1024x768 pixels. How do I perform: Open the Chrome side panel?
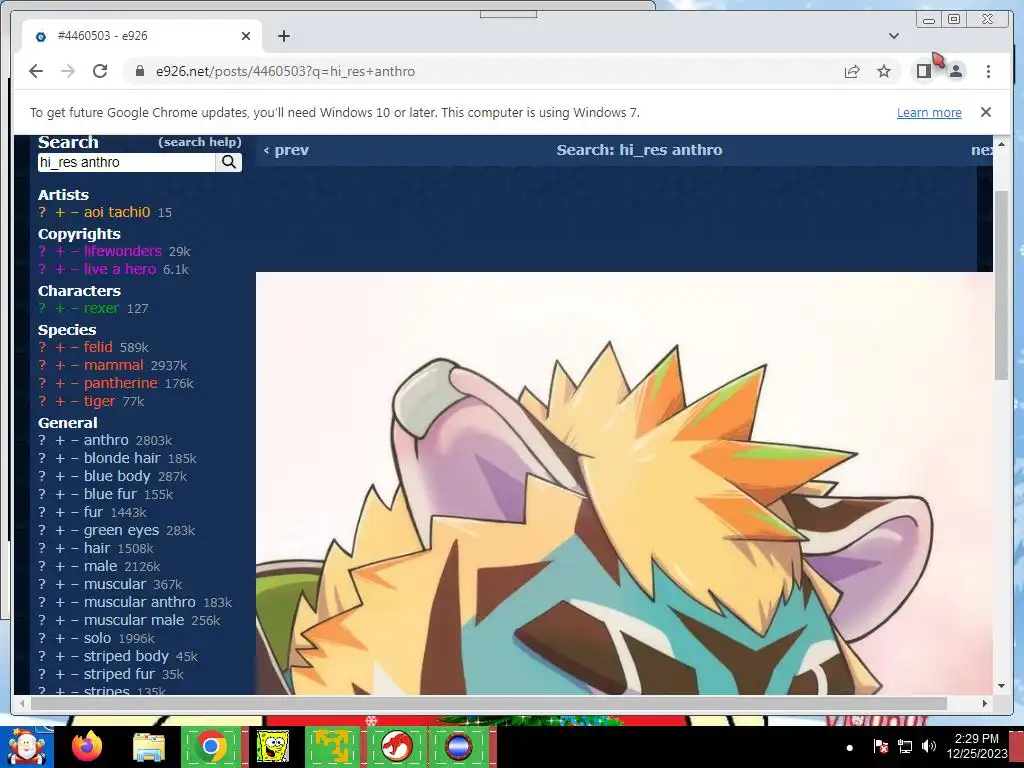[923, 71]
